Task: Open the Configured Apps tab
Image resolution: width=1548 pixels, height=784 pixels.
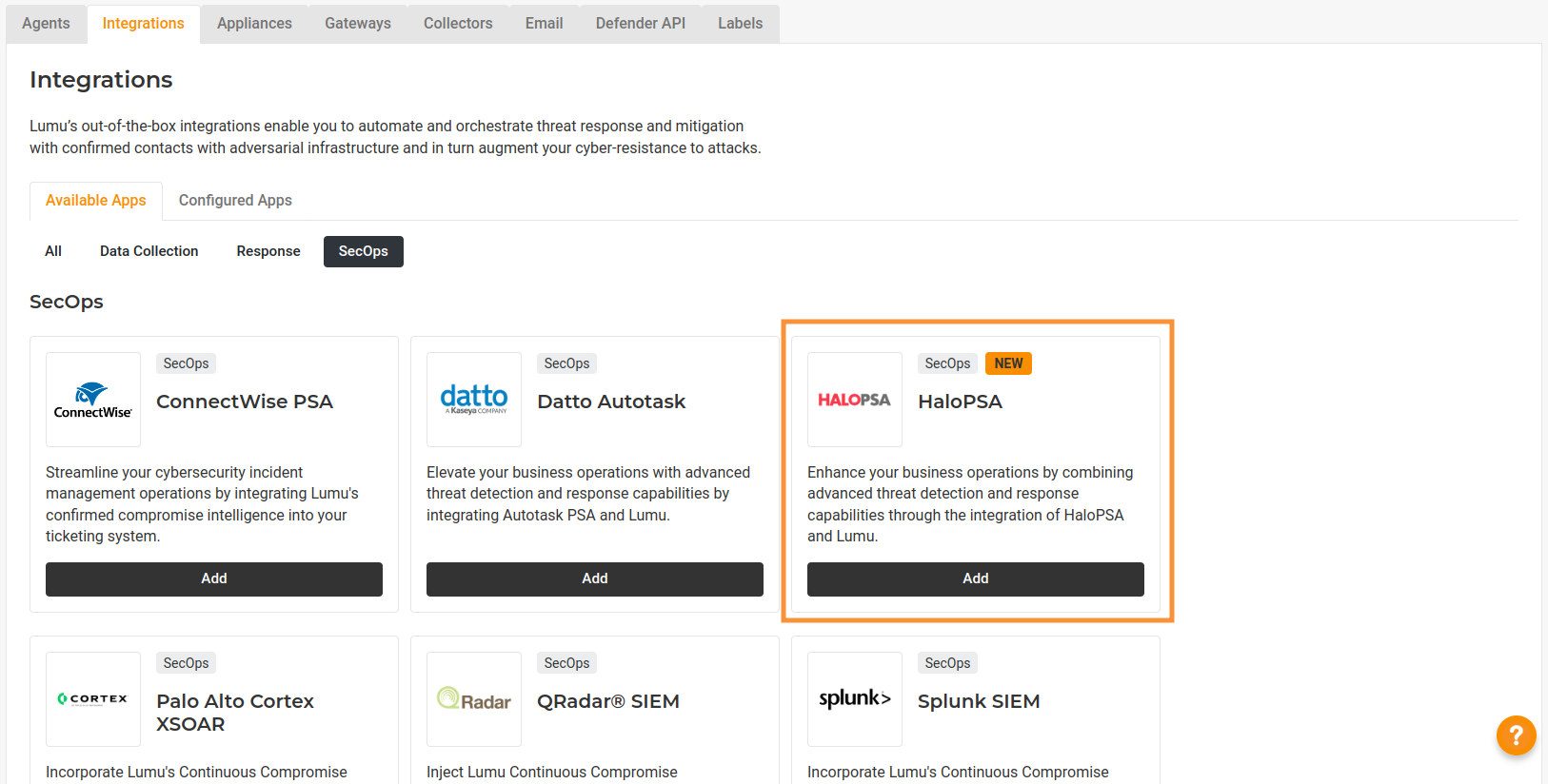Action: [235, 201]
